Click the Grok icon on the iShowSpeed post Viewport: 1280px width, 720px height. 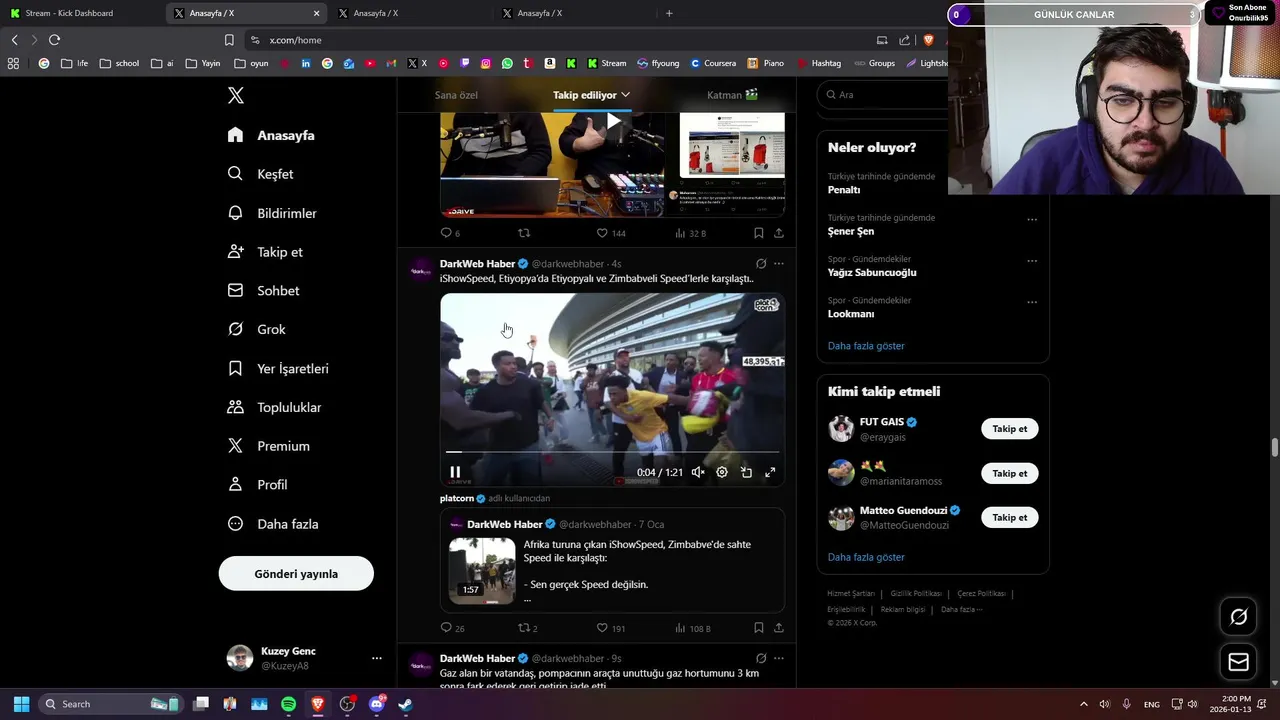(761, 264)
